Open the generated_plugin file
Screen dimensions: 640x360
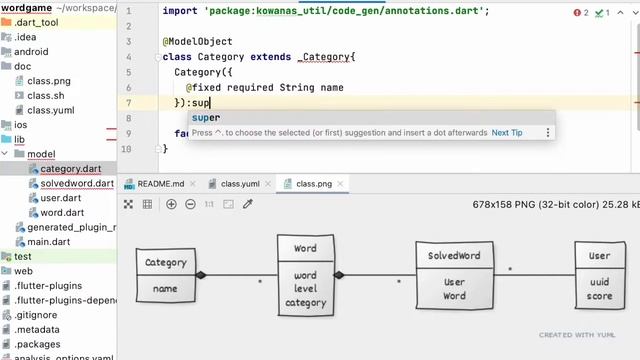(71, 227)
